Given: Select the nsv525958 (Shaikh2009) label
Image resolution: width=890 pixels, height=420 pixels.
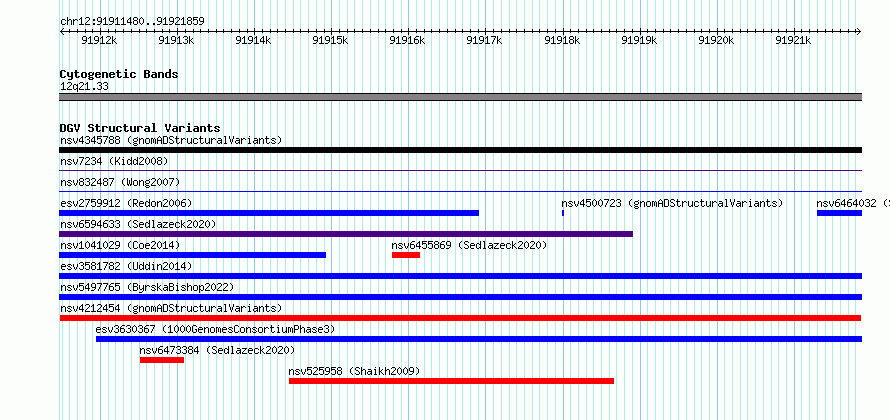Looking at the screenshot, I should 354,371.
